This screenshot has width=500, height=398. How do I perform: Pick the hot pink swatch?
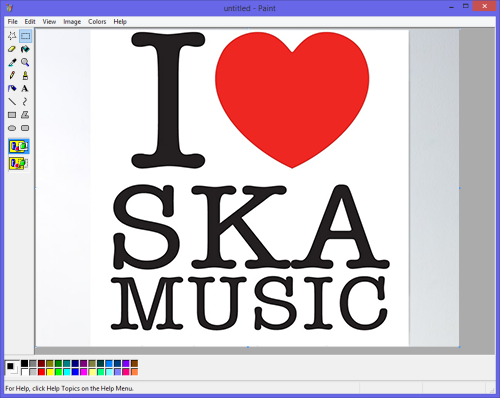tap(126, 372)
